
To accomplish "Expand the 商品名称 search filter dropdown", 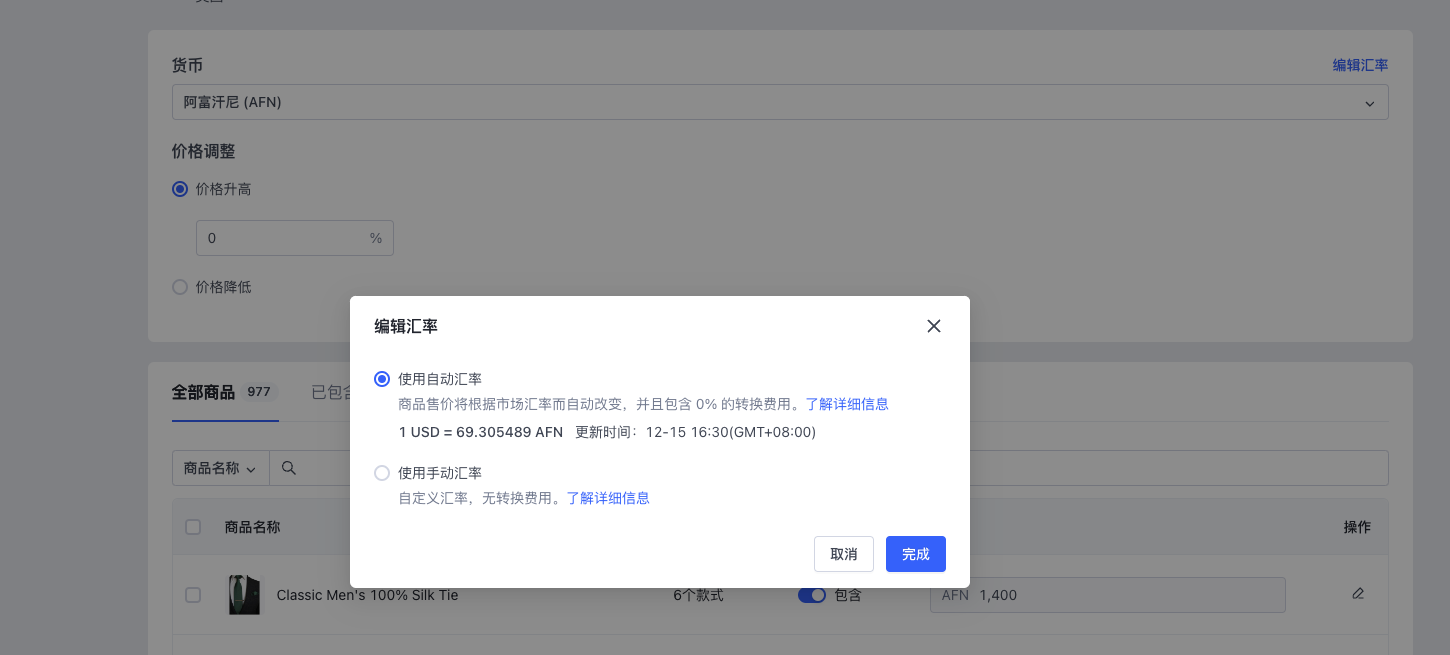I will (220, 468).
